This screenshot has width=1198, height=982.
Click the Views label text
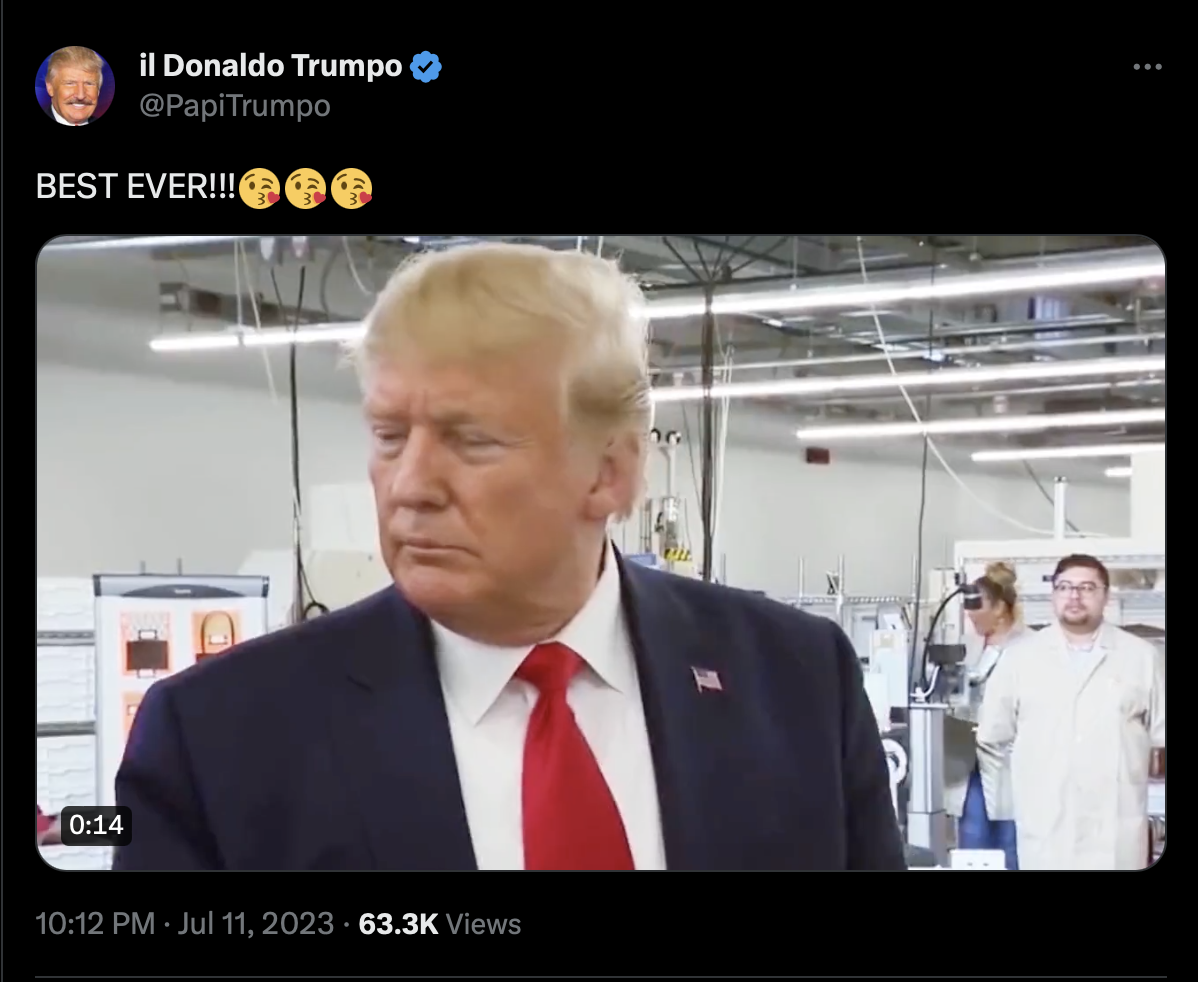483,923
